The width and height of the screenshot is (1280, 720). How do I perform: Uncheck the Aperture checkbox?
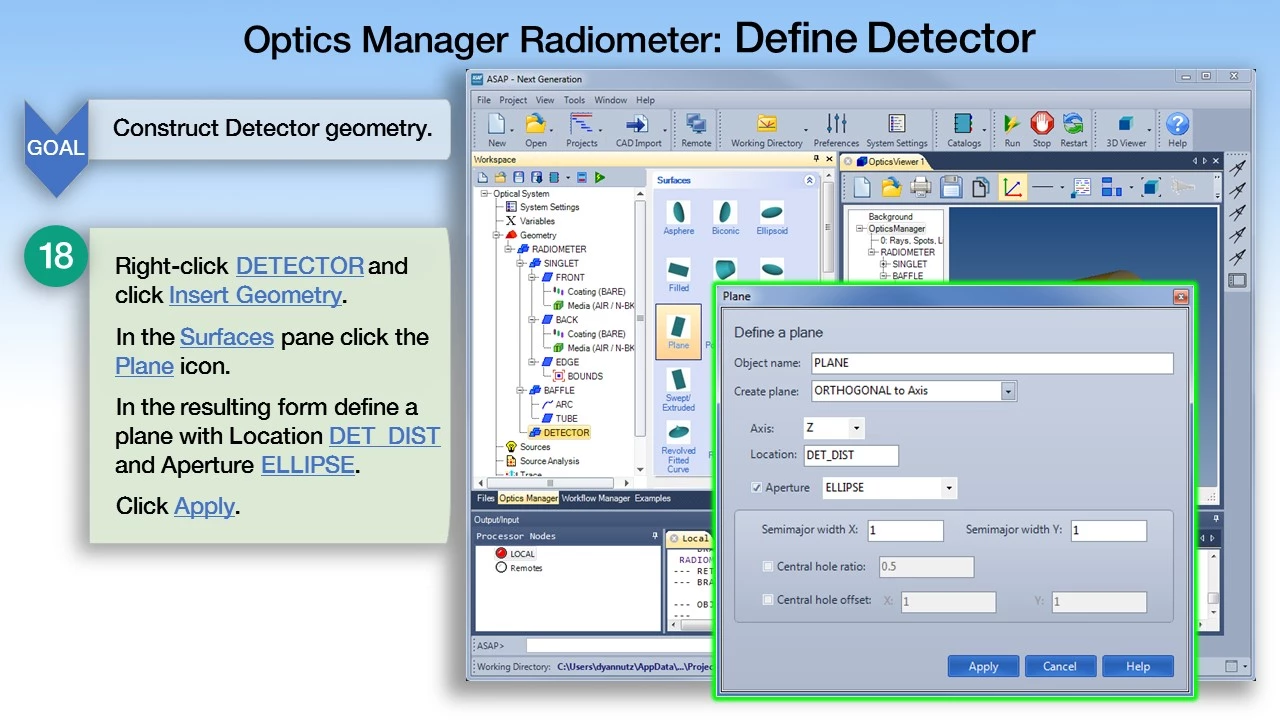(x=757, y=488)
